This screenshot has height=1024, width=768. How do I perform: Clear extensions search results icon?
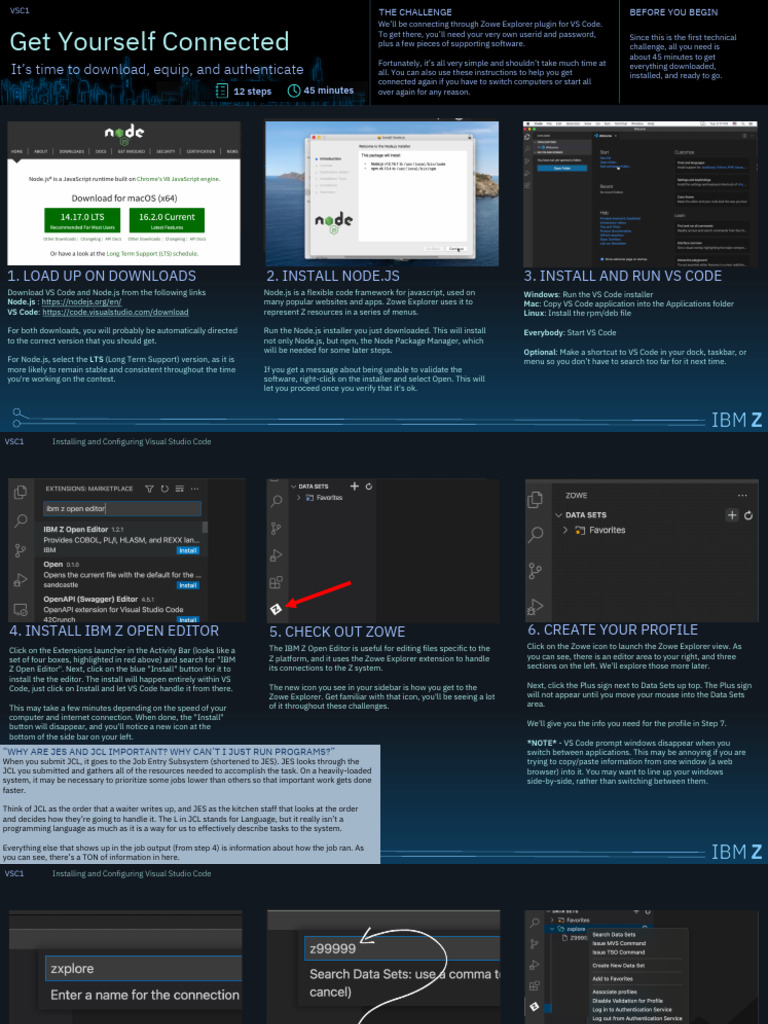(180, 488)
